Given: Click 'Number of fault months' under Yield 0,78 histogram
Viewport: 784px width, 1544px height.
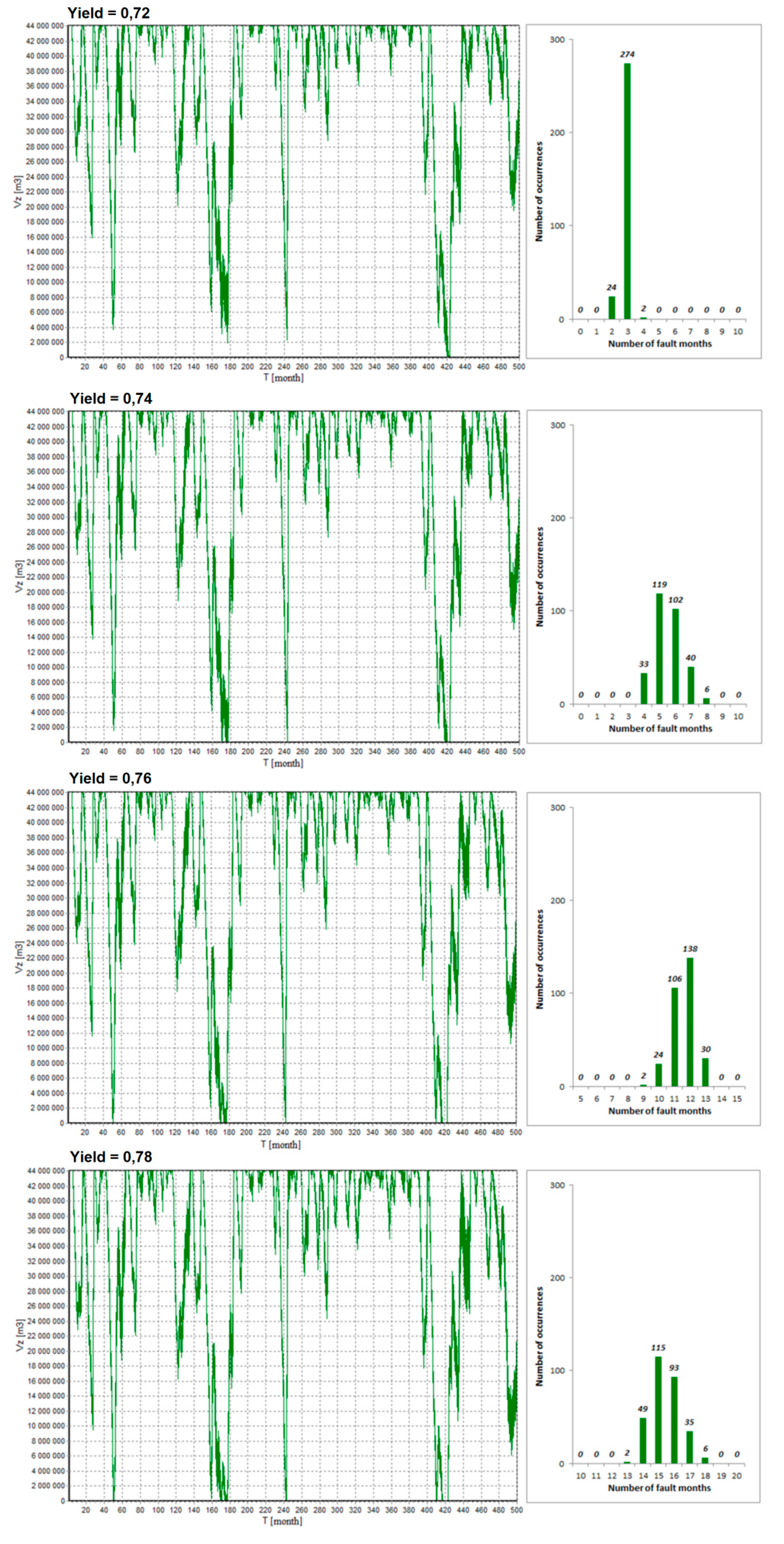Looking at the screenshot, I should pyautogui.click(x=659, y=1488).
